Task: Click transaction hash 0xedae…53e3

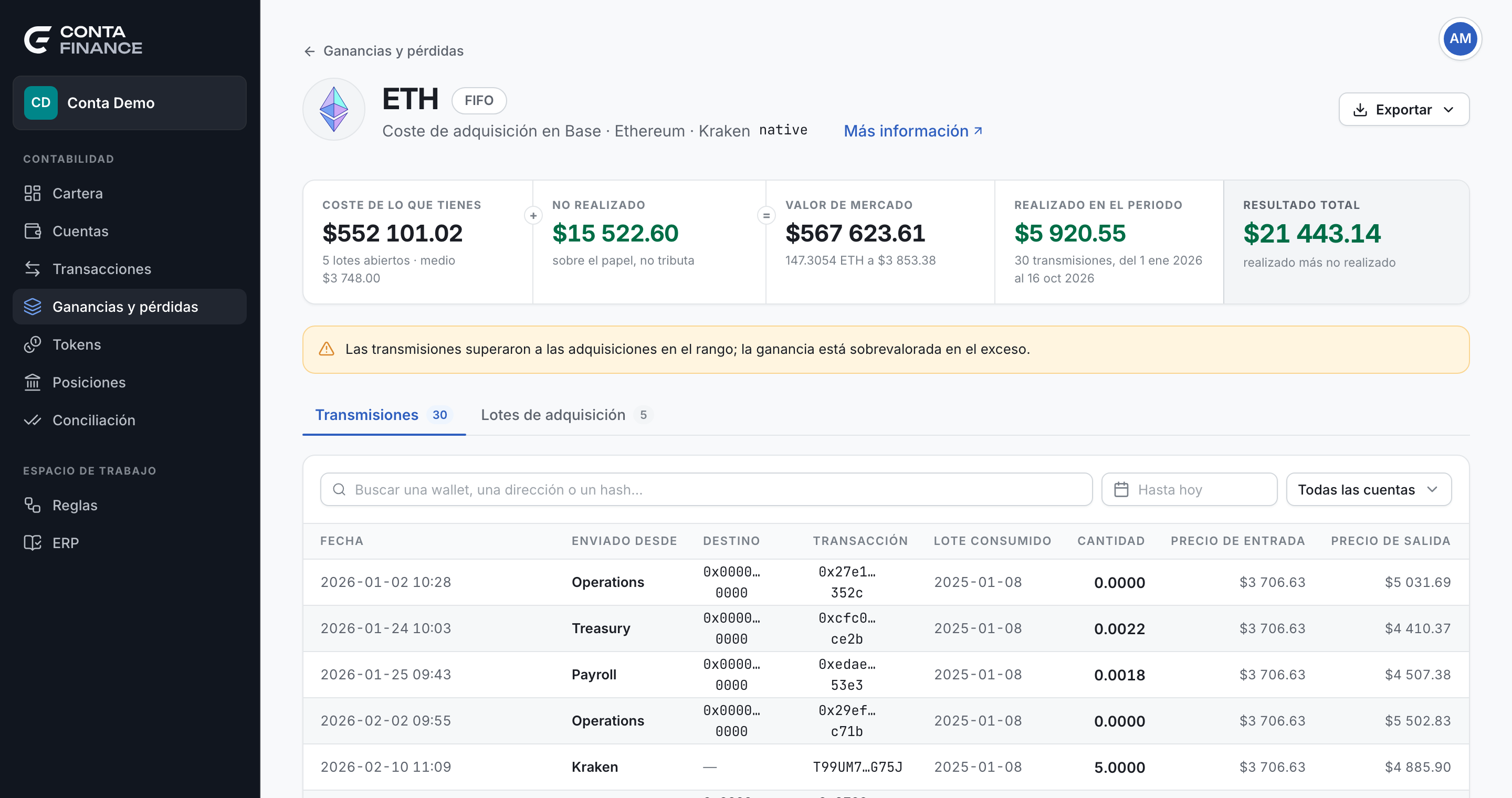Action: click(x=847, y=675)
